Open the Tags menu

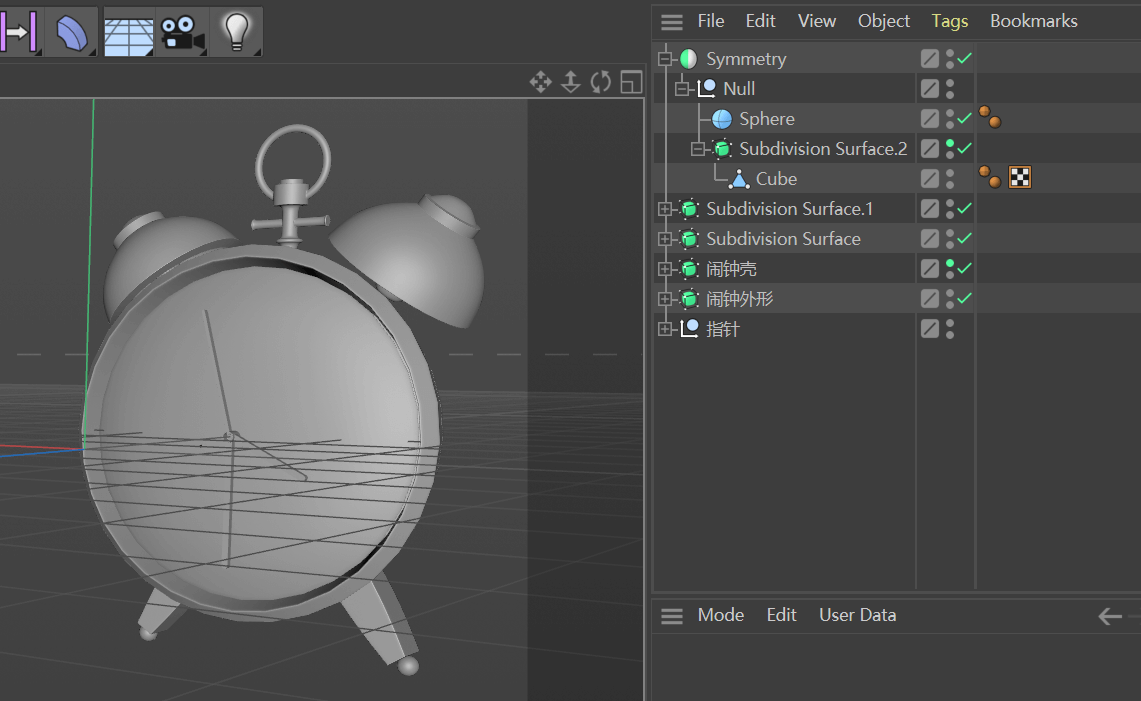950,21
